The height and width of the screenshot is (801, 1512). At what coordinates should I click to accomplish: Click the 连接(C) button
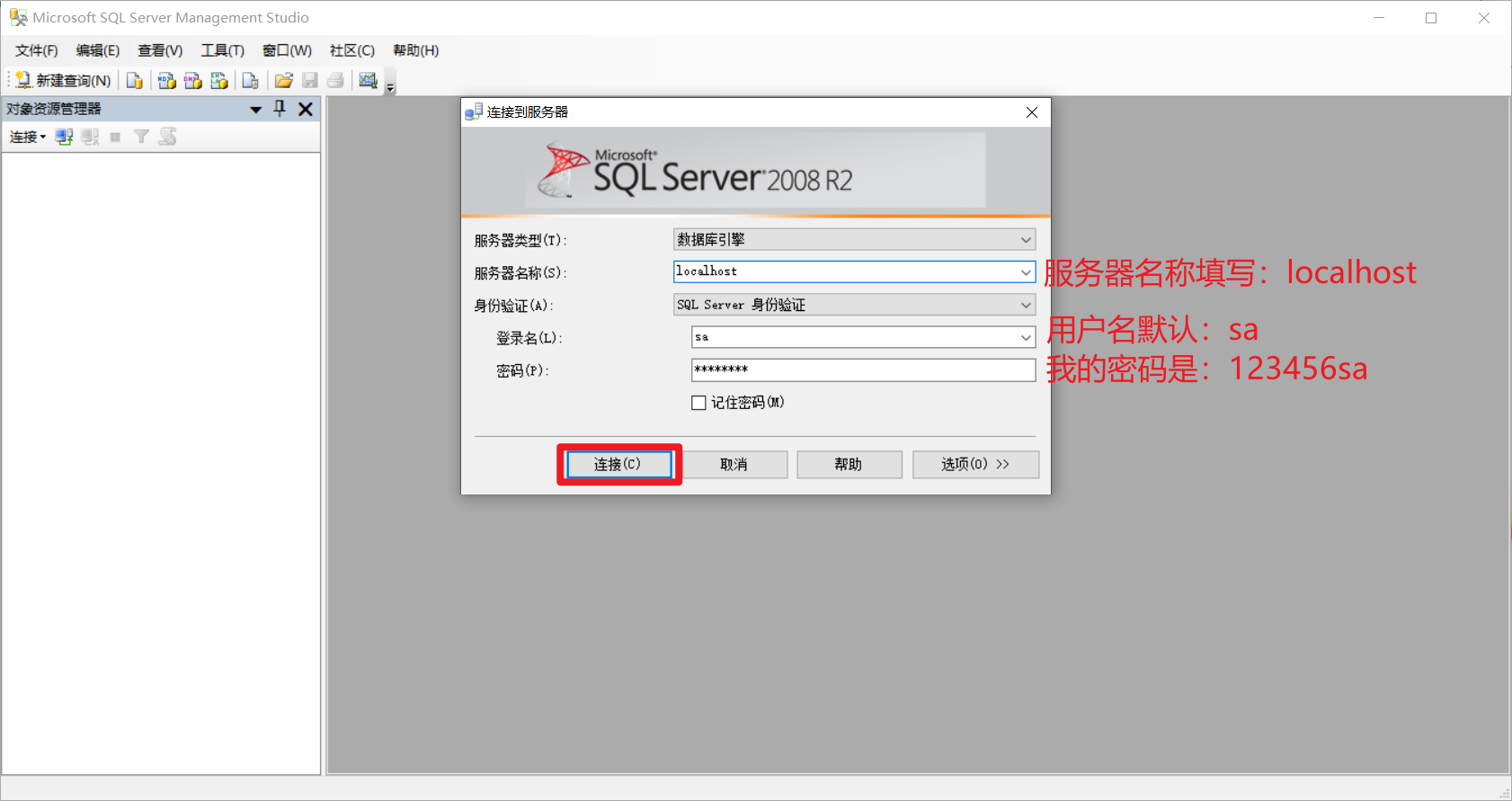618,464
